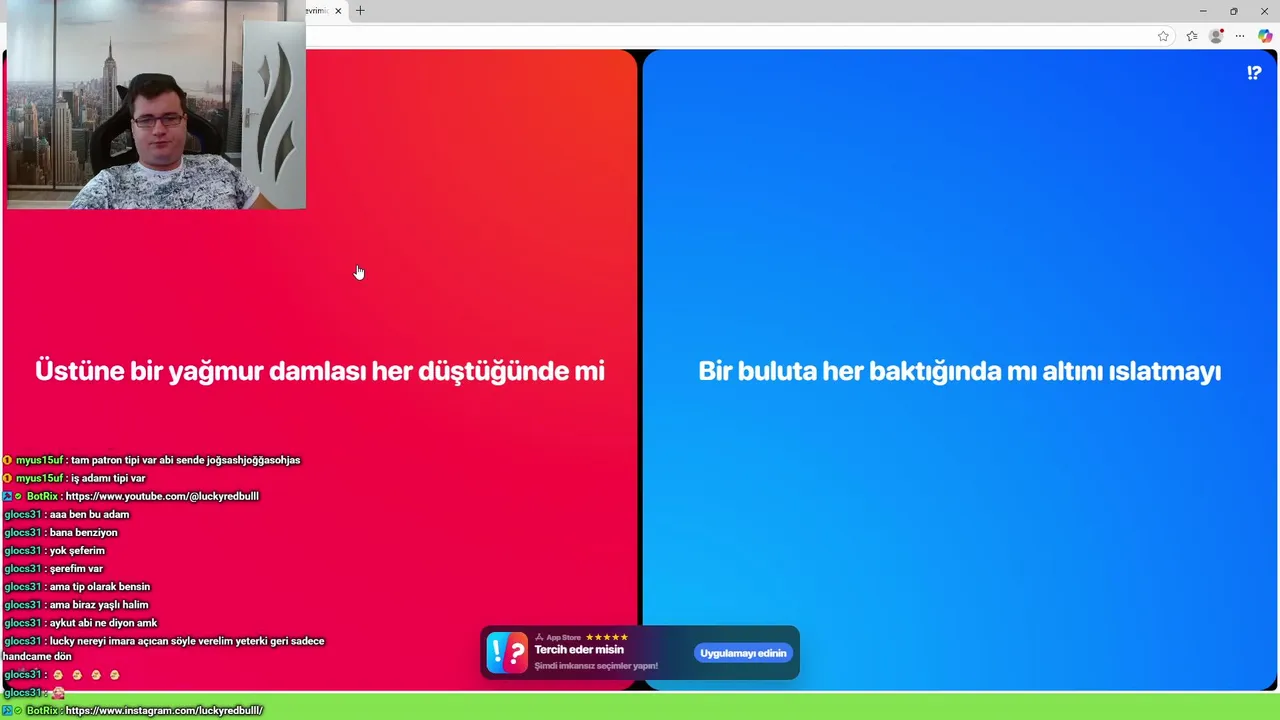Close the current browser tab
The height and width of the screenshot is (720, 1280).
338,11
